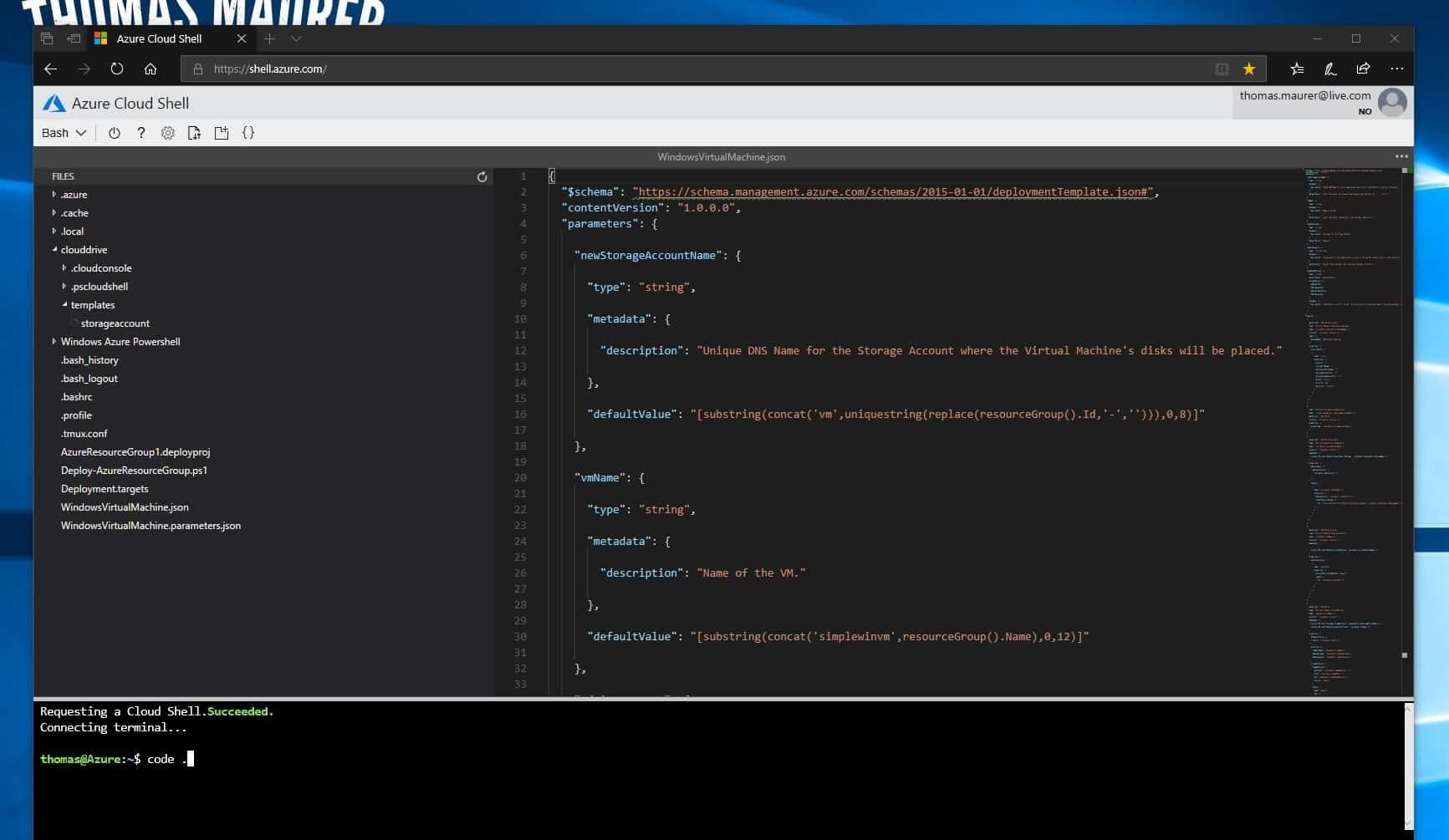
Task: Open the .profile file
Action: pos(76,415)
